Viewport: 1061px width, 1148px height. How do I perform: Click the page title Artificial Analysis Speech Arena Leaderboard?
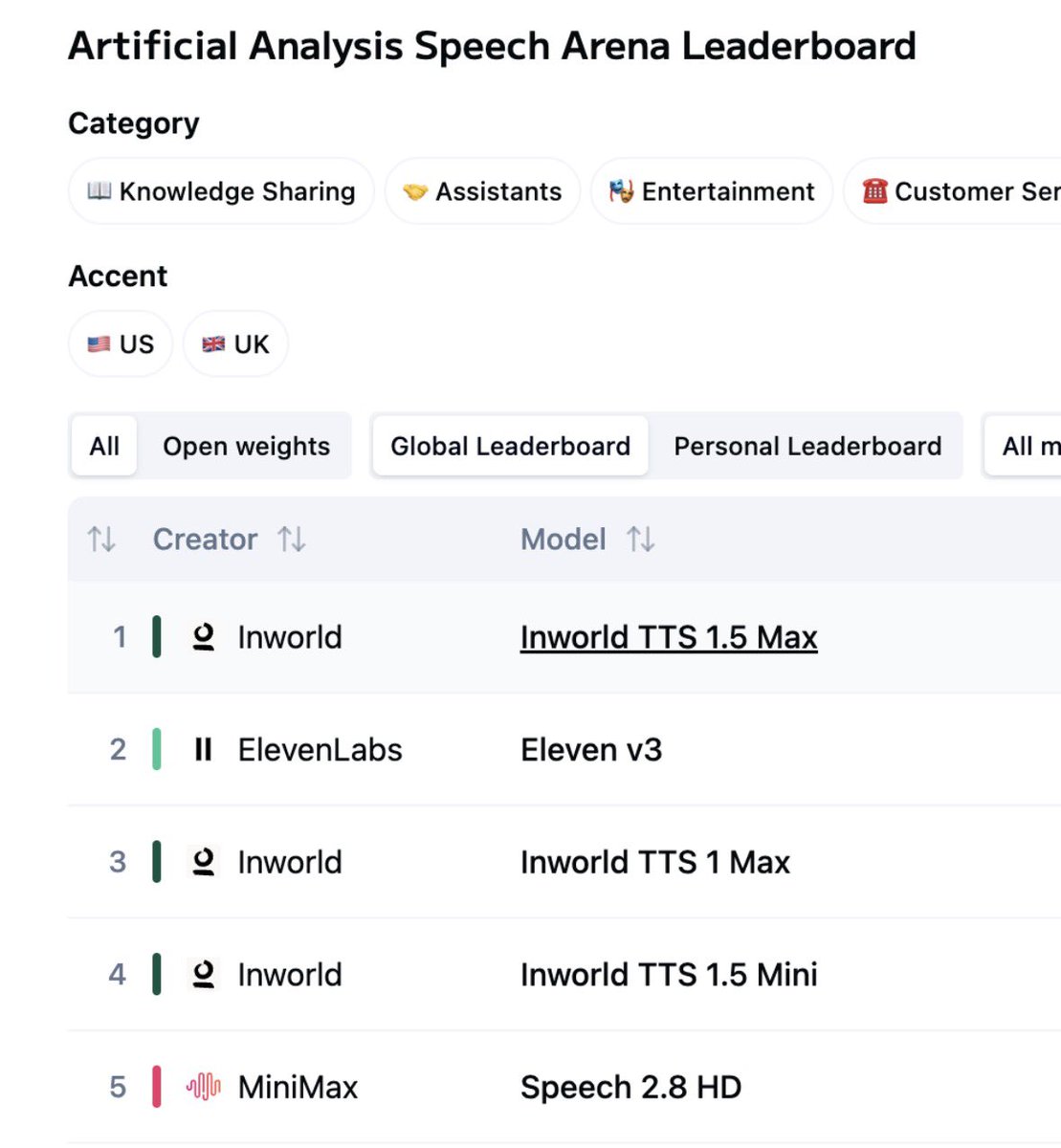(x=493, y=46)
